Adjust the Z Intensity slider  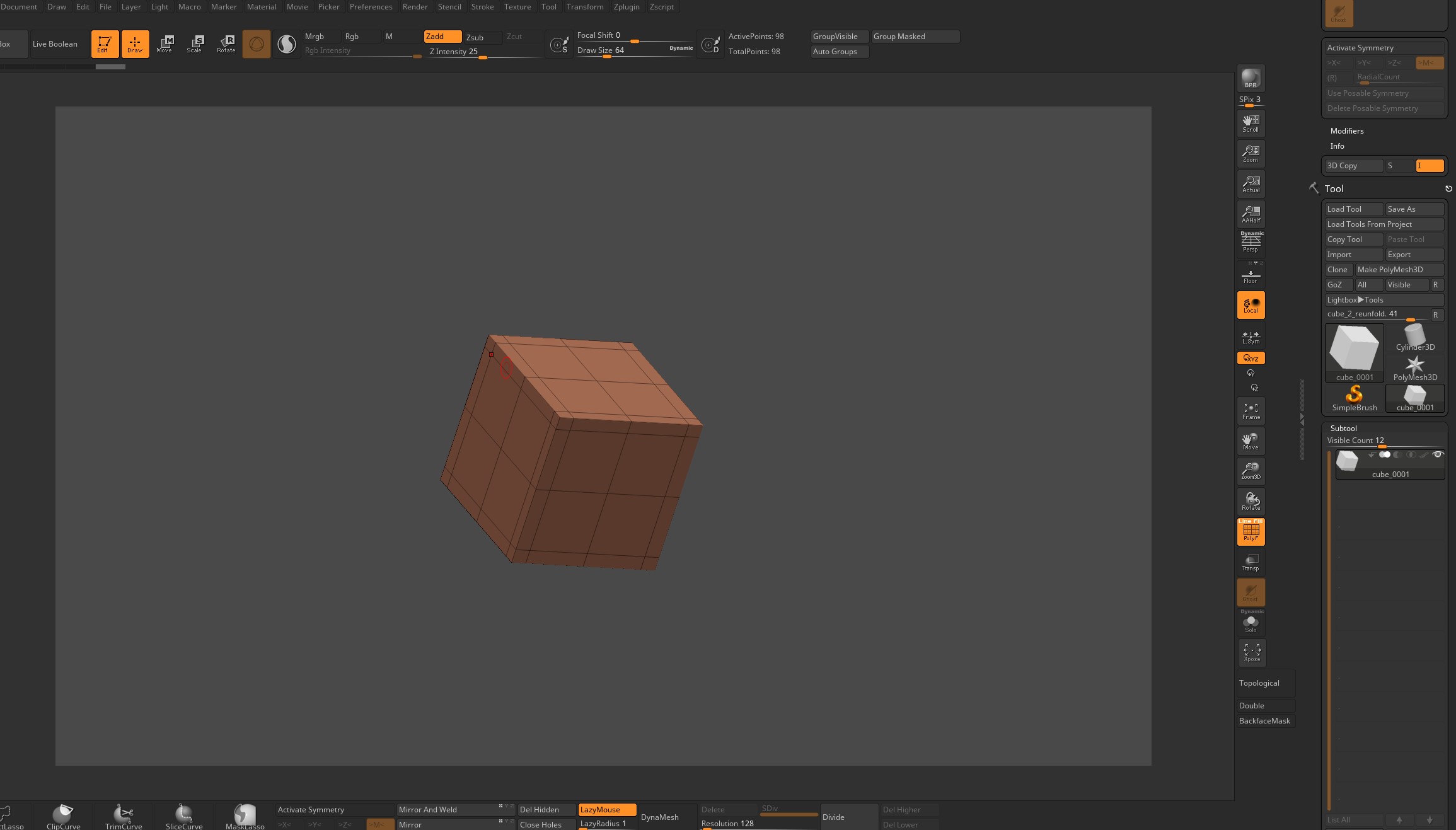[483, 52]
